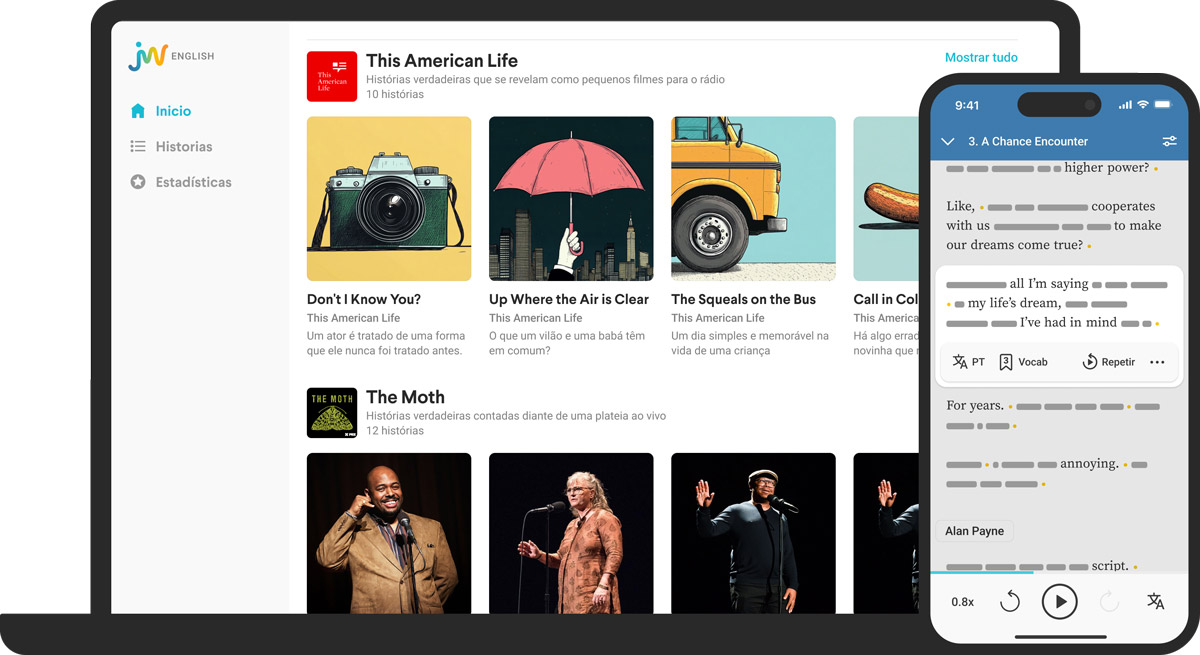
Task: Change the 0.8x playback speed
Action: coord(962,602)
